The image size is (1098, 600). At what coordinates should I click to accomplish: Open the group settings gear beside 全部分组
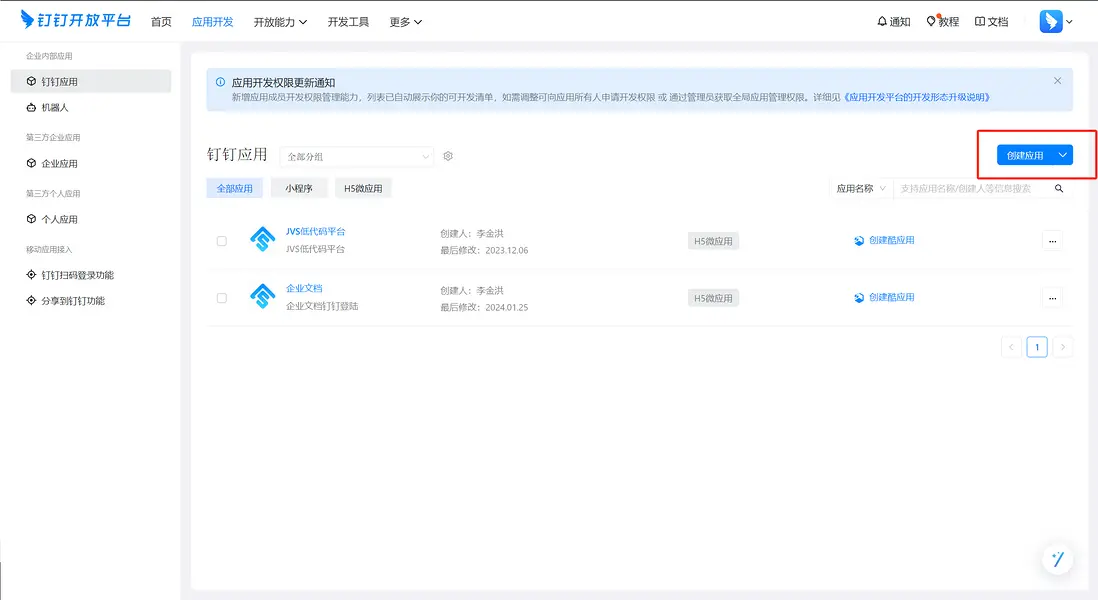(447, 156)
